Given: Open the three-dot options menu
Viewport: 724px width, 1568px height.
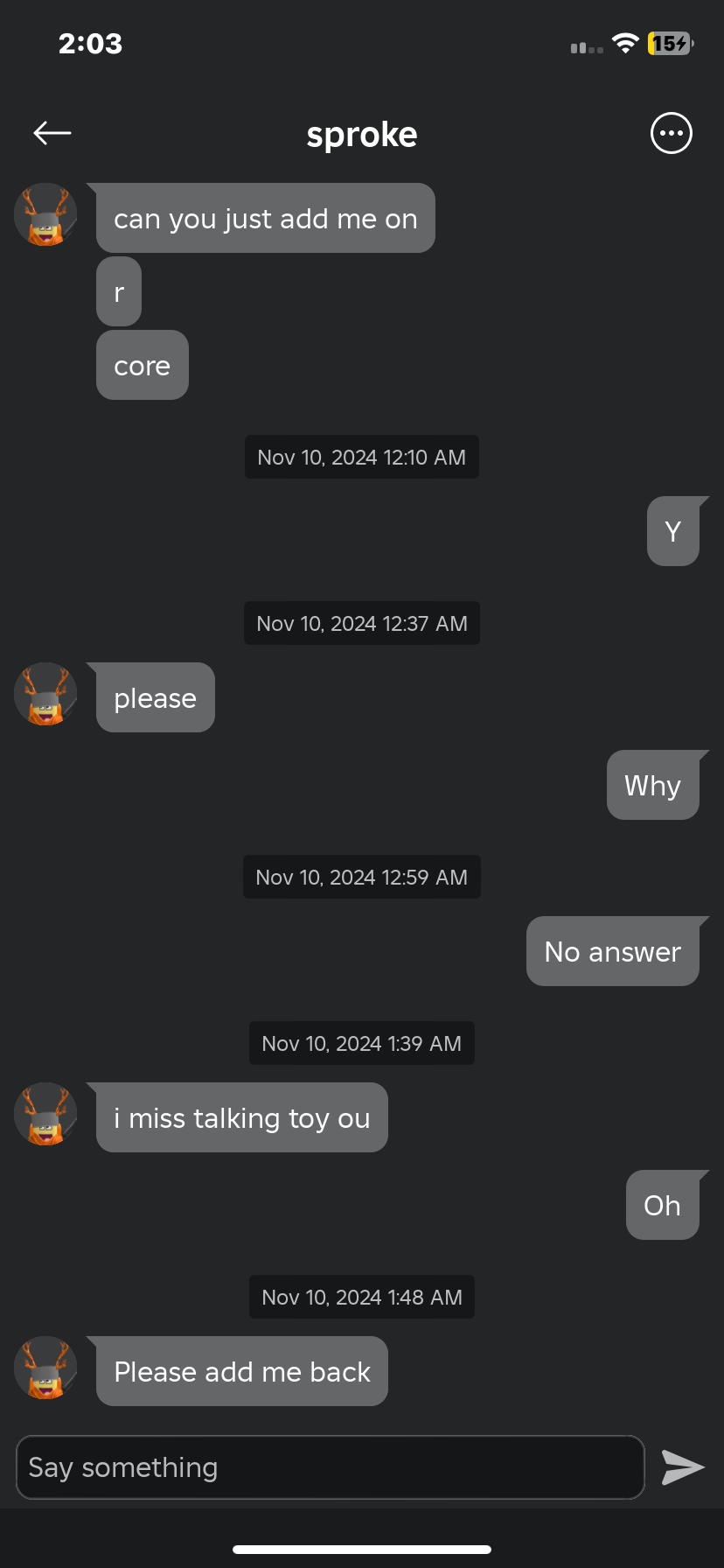Looking at the screenshot, I should tap(672, 133).
